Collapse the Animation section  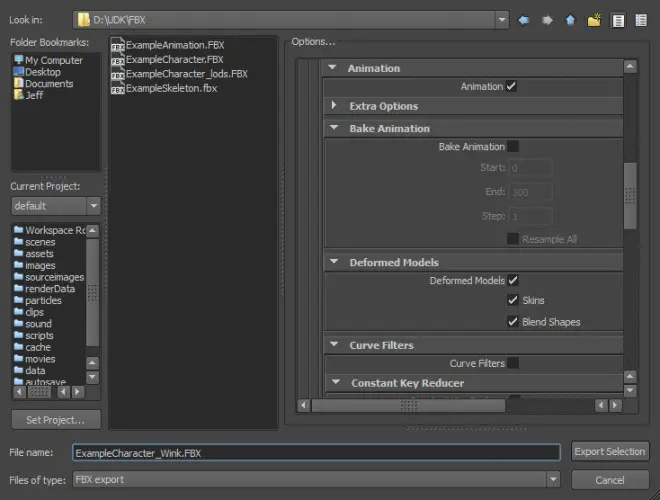click(333, 67)
